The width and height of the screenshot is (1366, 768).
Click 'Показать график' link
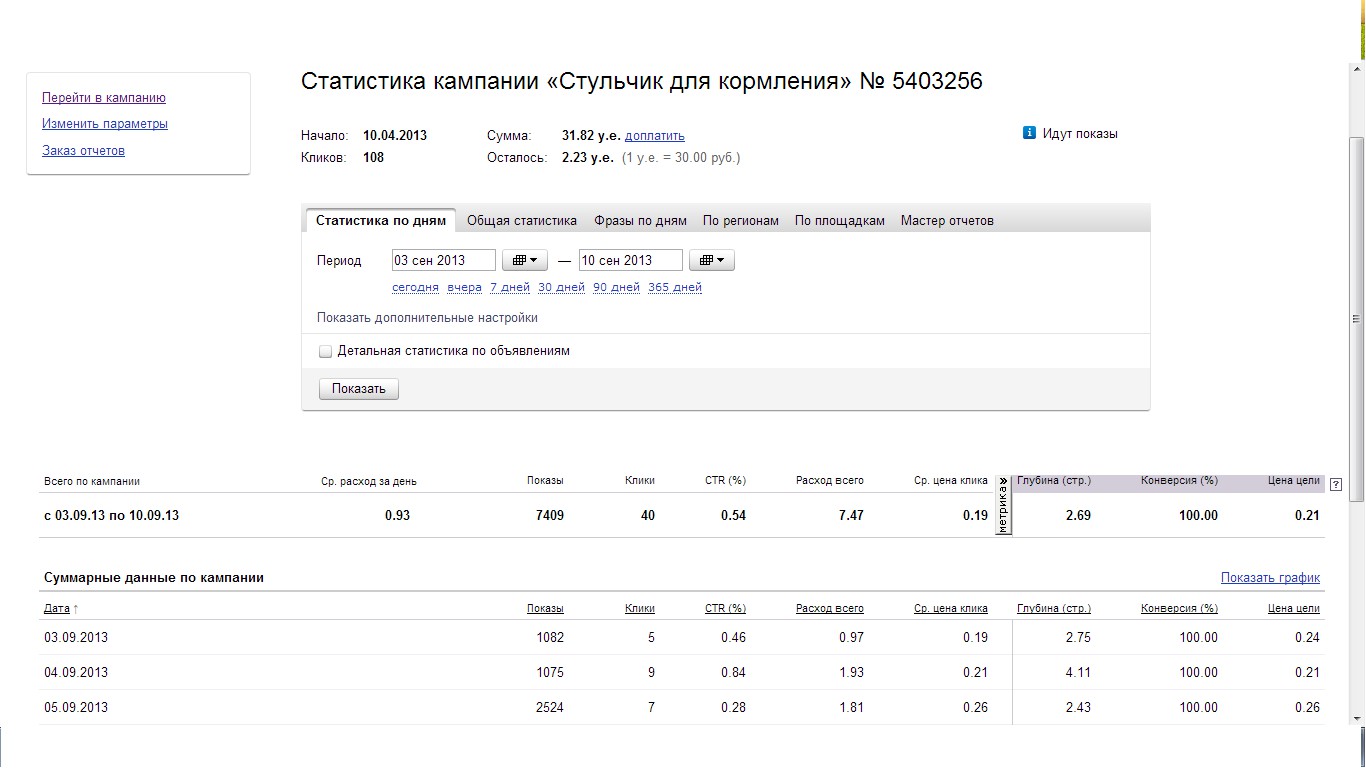click(1270, 578)
